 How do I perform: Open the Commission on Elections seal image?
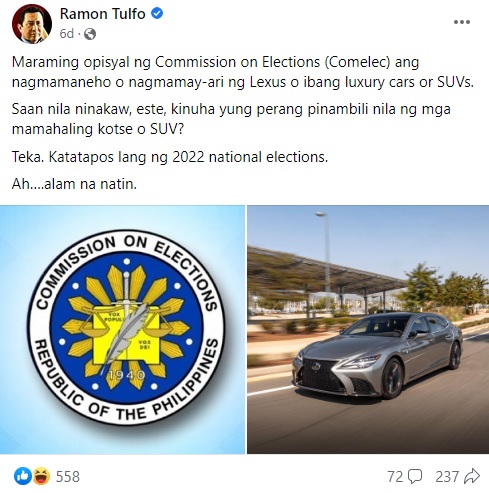pos(122,329)
